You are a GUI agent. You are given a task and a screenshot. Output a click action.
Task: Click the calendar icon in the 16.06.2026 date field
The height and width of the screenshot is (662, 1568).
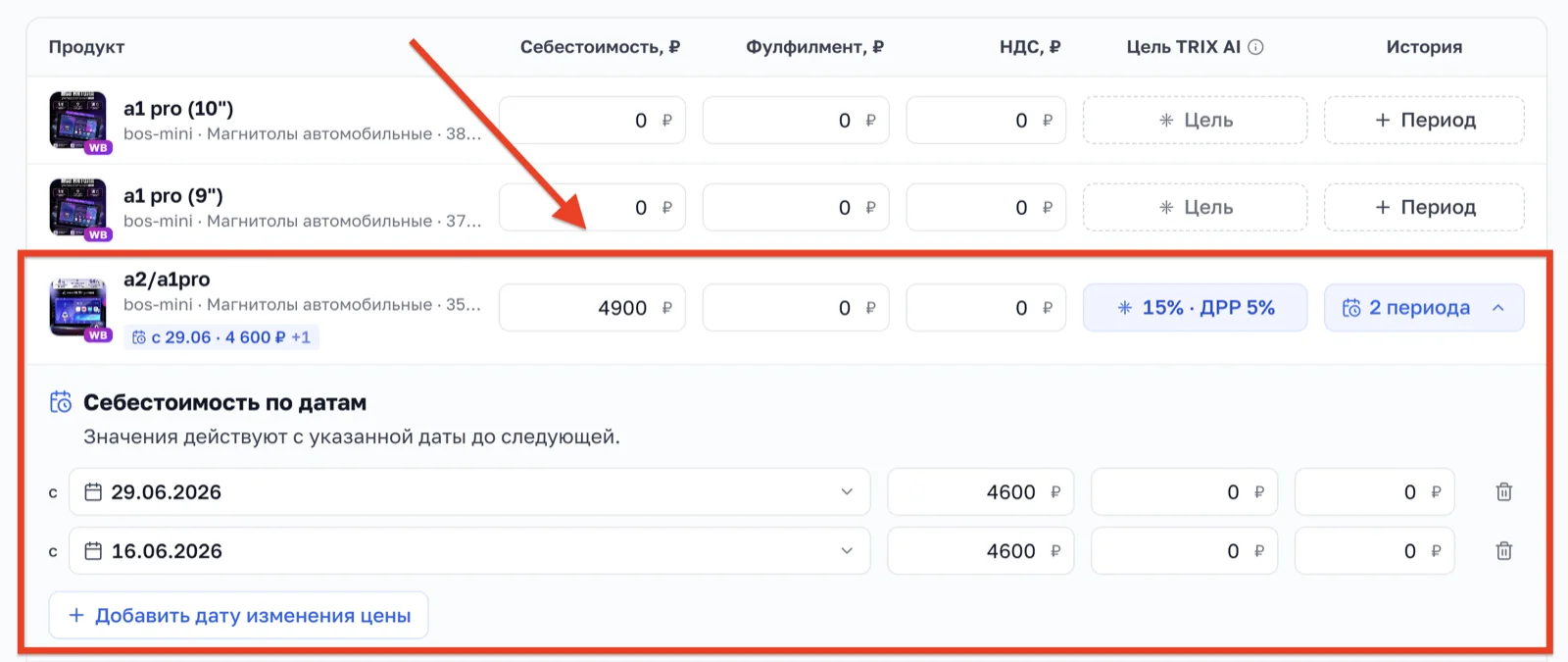93,551
